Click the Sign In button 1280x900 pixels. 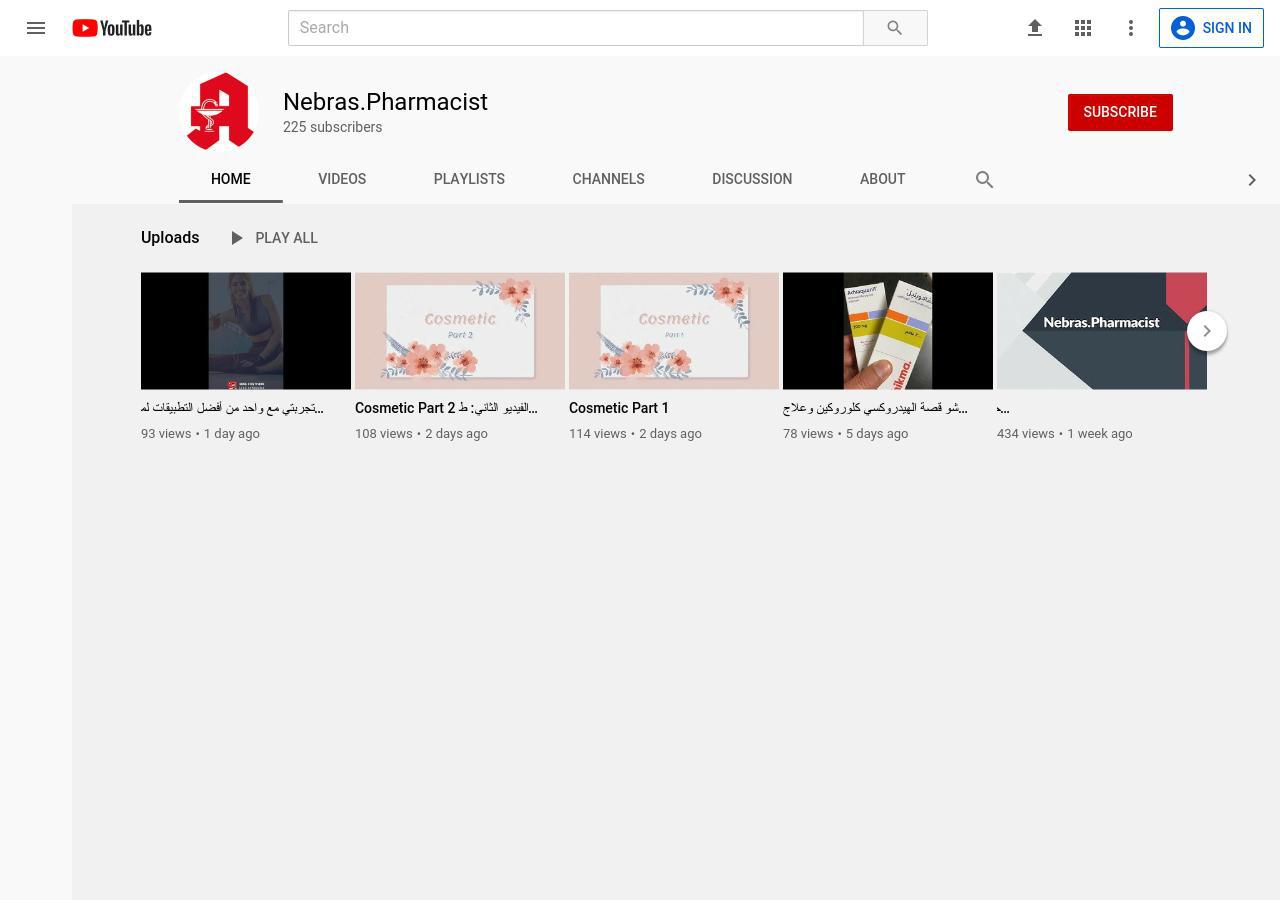(1211, 28)
